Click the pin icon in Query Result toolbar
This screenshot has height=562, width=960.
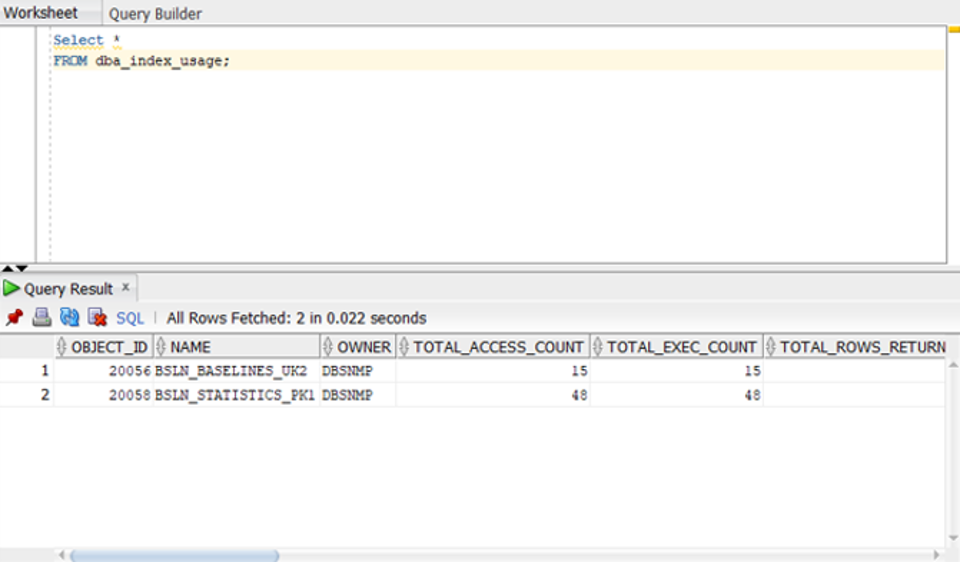(14, 318)
